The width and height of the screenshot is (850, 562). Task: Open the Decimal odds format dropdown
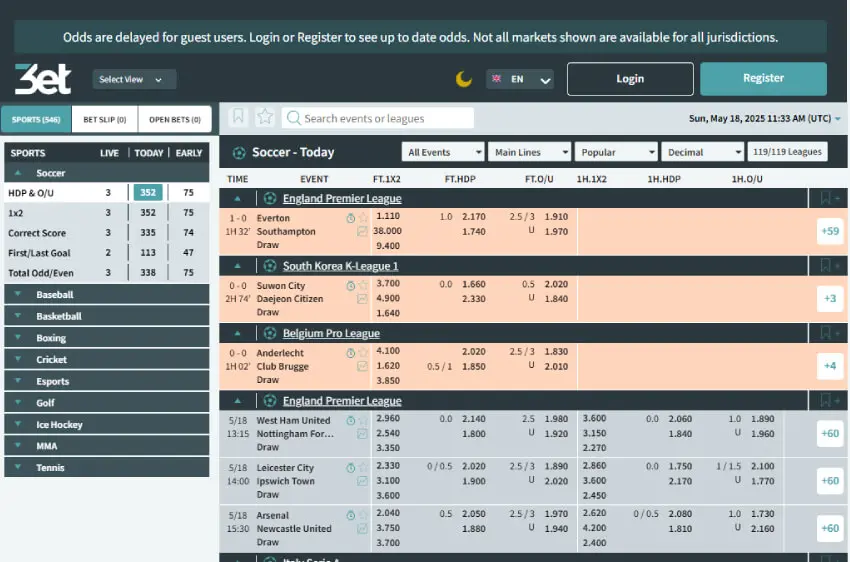click(x=703, y=152)
